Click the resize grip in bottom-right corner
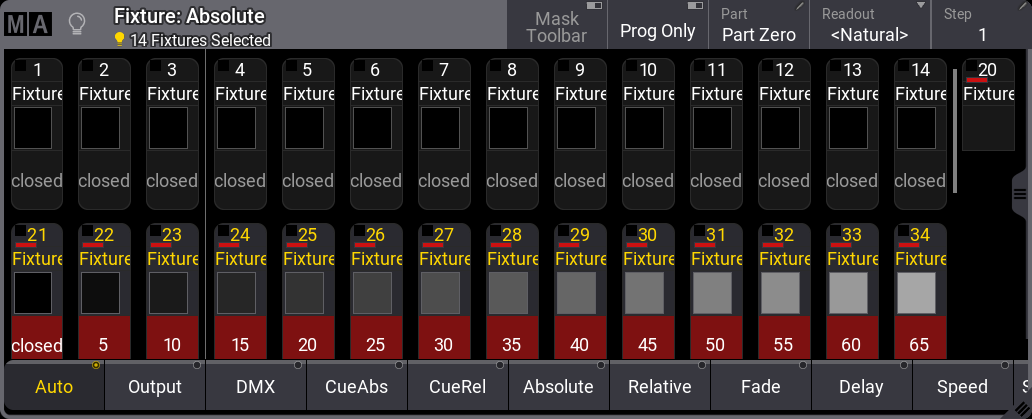Viewport: 1032px width, 419px height. pos(1021,408)
